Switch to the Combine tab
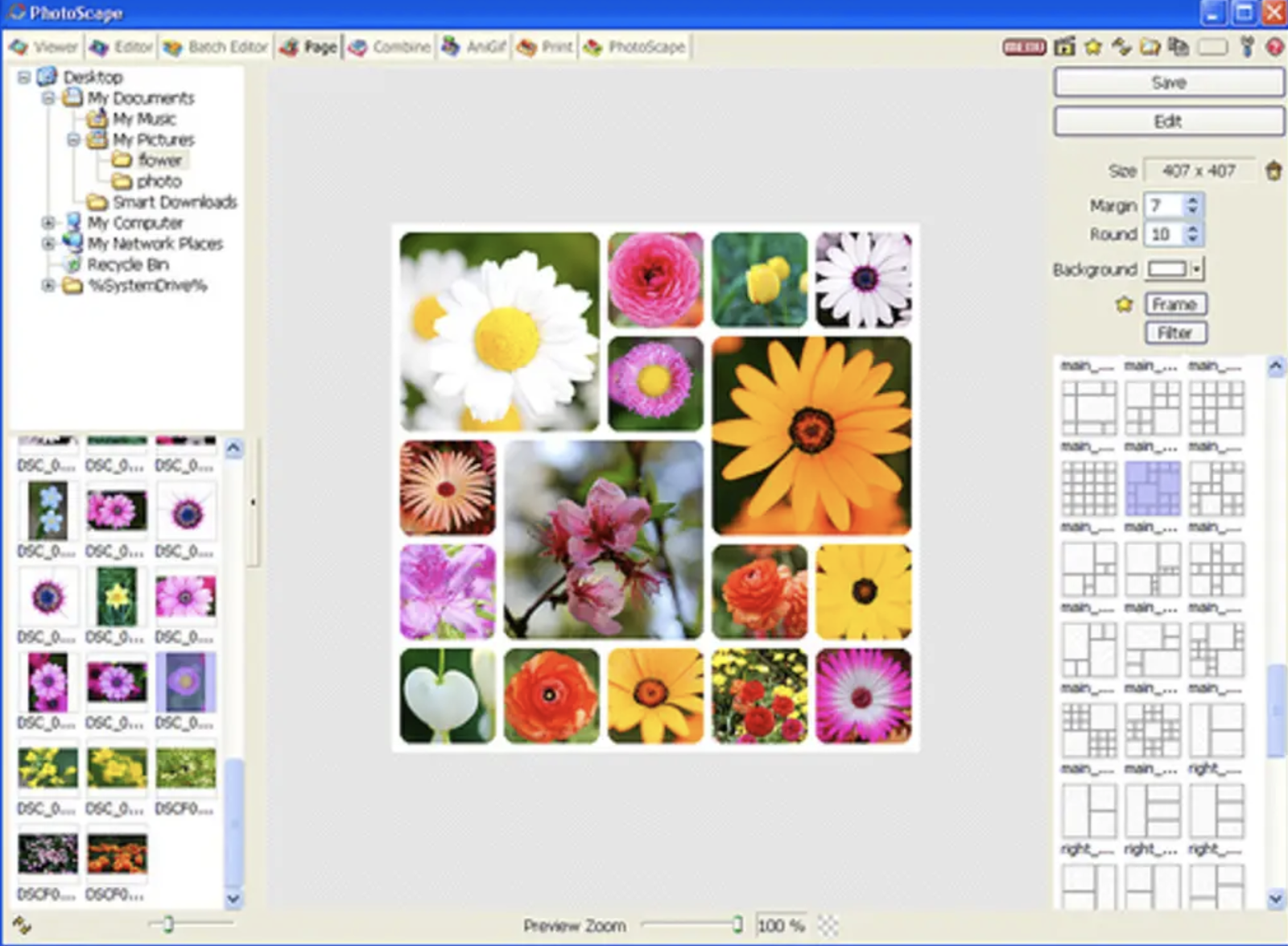This screenshot has height=946, width=1288. click(390, 48)
